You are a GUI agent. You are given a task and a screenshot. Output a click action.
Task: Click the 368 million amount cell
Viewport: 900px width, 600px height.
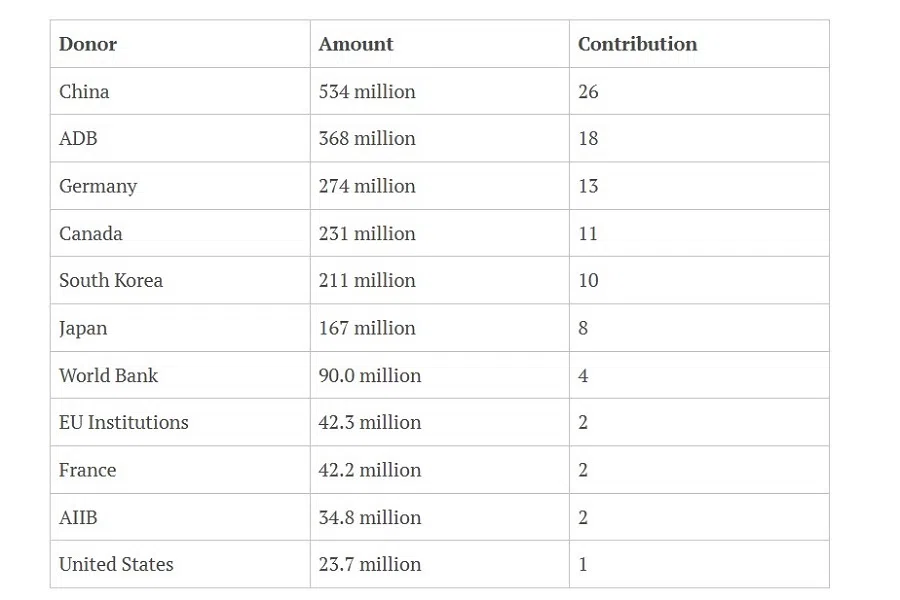tap(367, 139)
